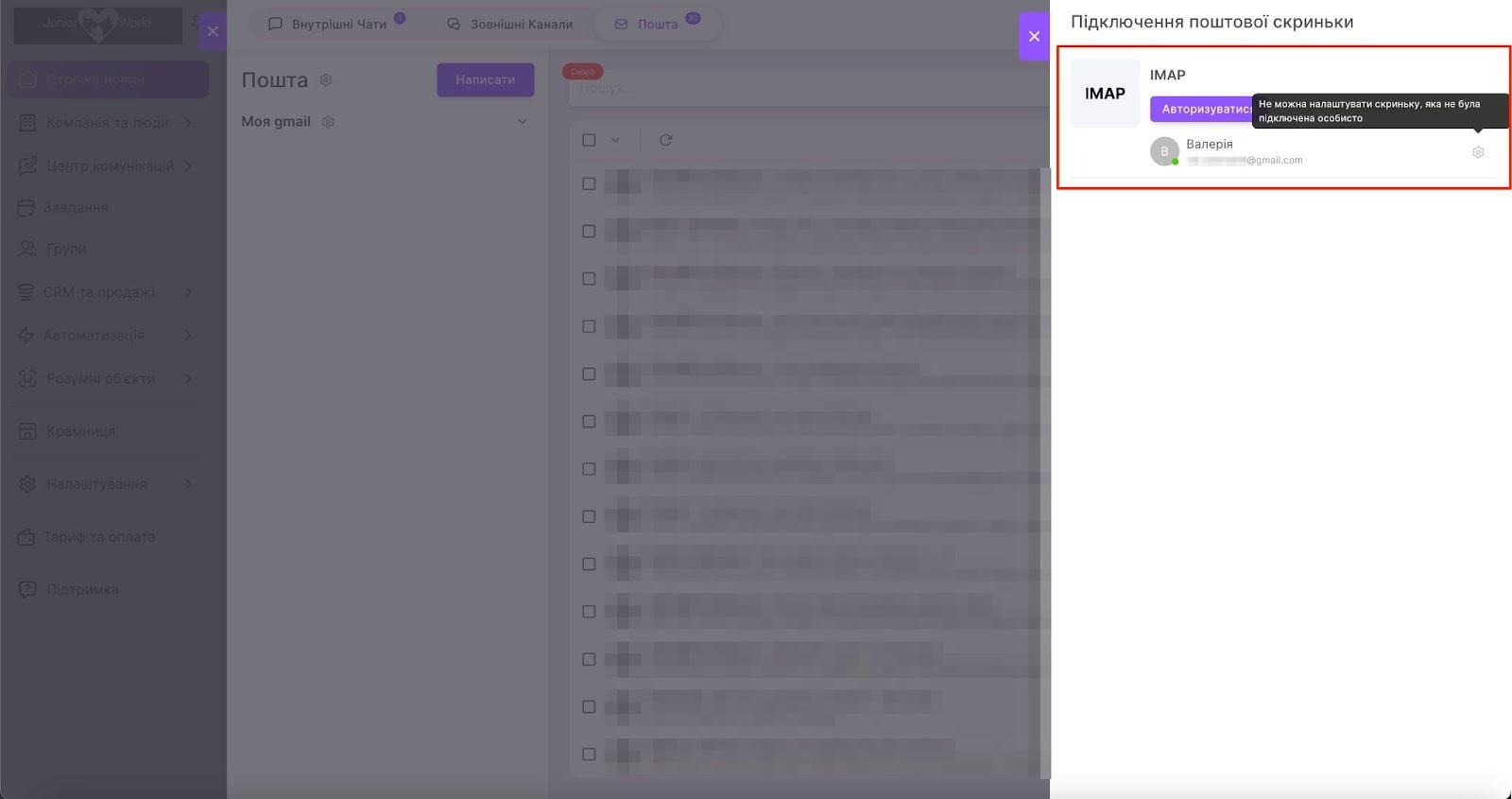
Task: Click Центр комунікацій sidebar icon
Action: point(27,165)
